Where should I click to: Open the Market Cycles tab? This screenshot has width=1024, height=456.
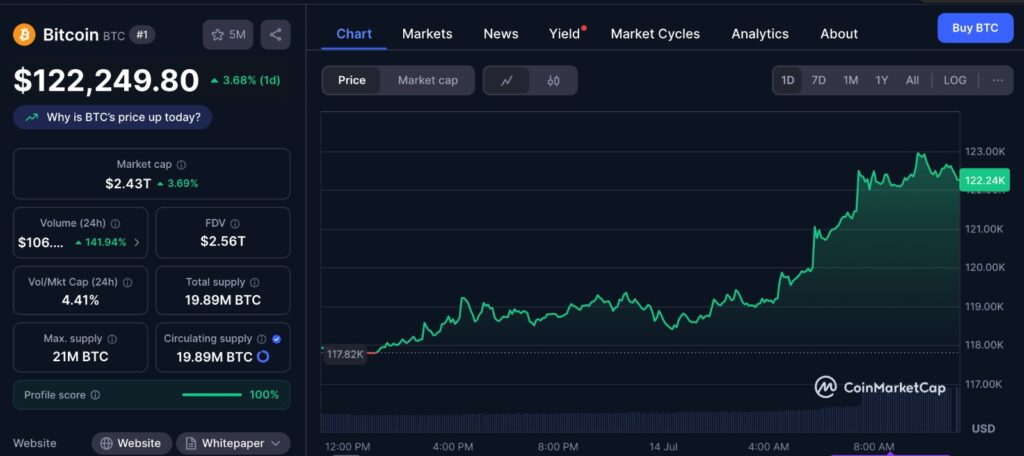655,34
